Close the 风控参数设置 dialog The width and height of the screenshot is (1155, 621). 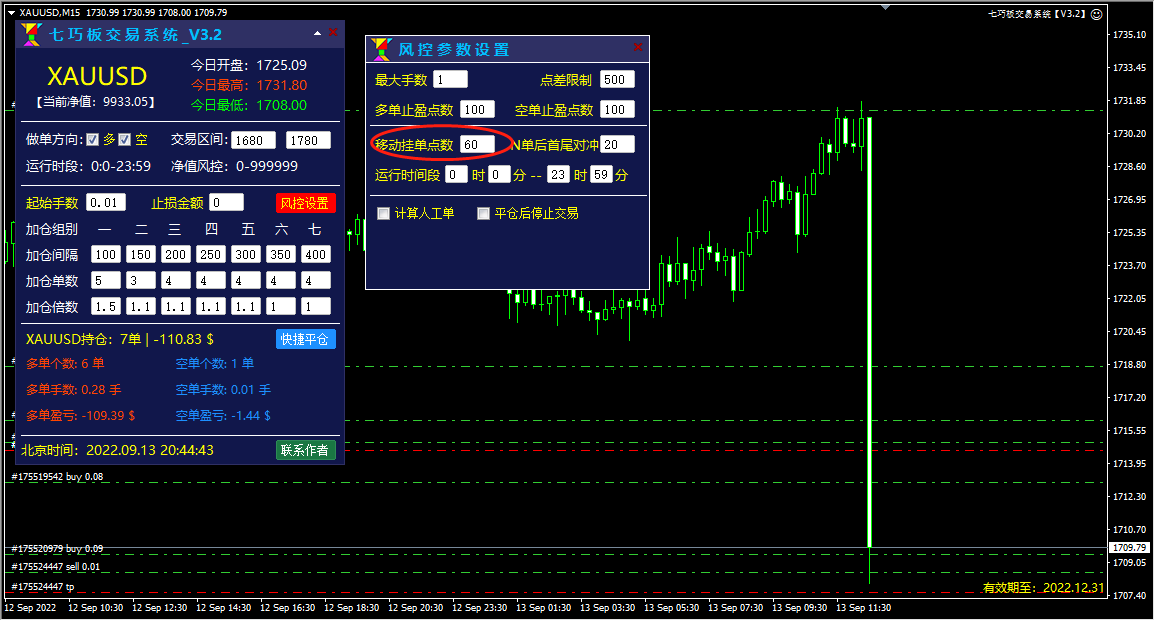(x=638, y=48)
